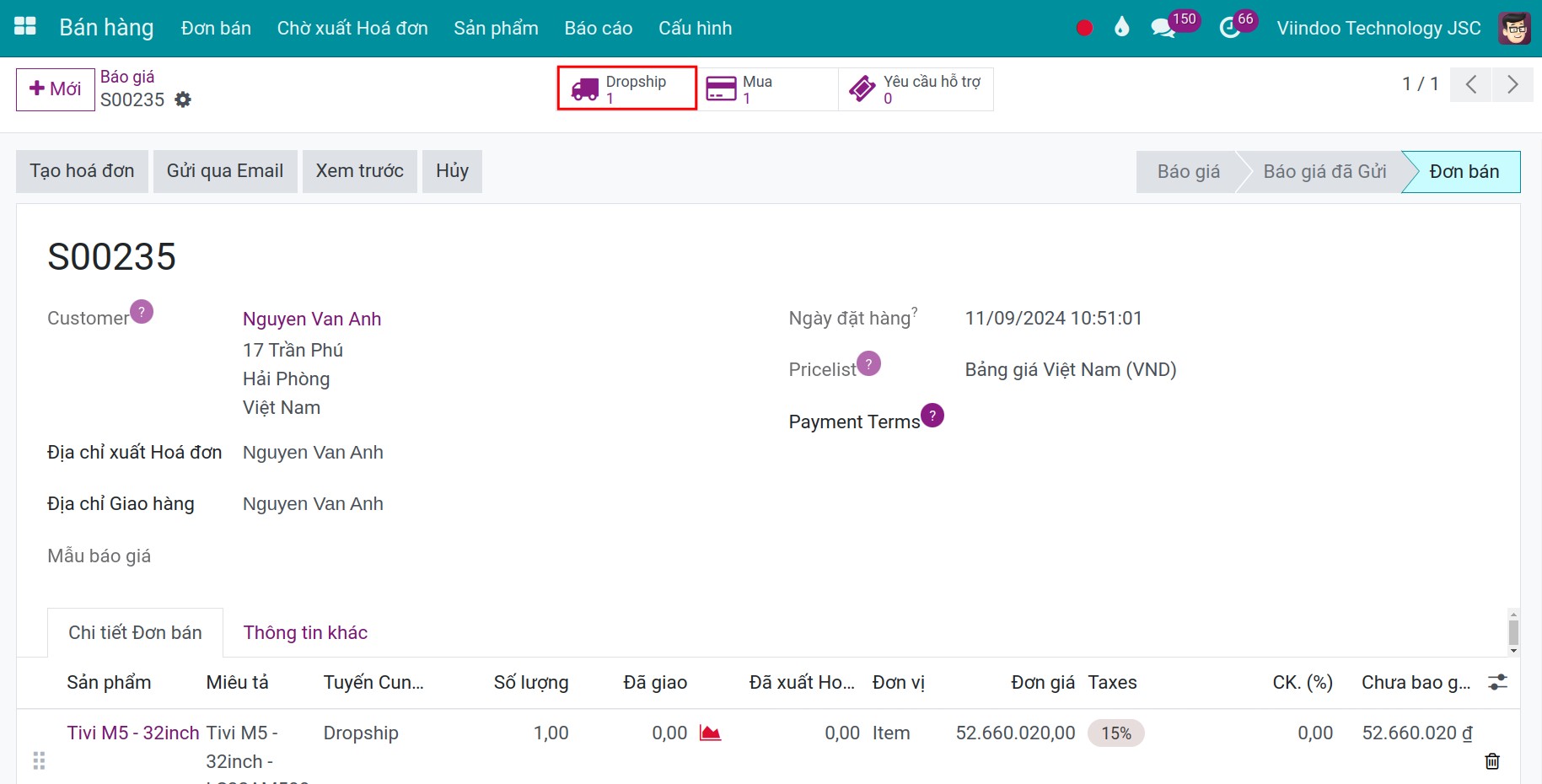Open Cấu hình menu
The height and width of the screenshot is (784, 1542).
pyautogui.click(x=696, y=28)
